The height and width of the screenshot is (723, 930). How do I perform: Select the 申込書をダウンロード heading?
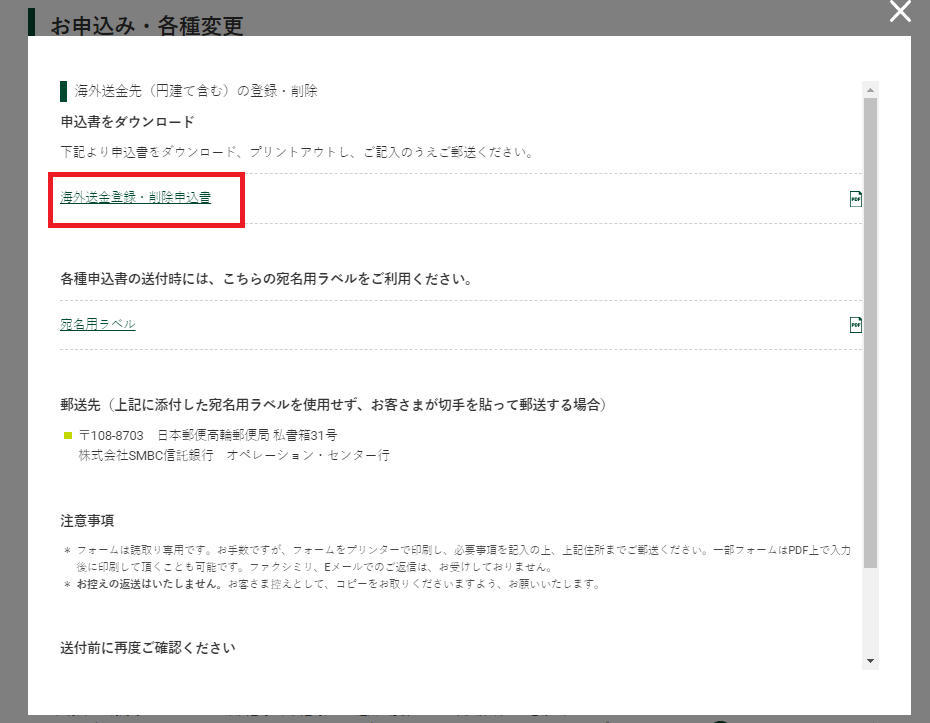coord(128,122)
